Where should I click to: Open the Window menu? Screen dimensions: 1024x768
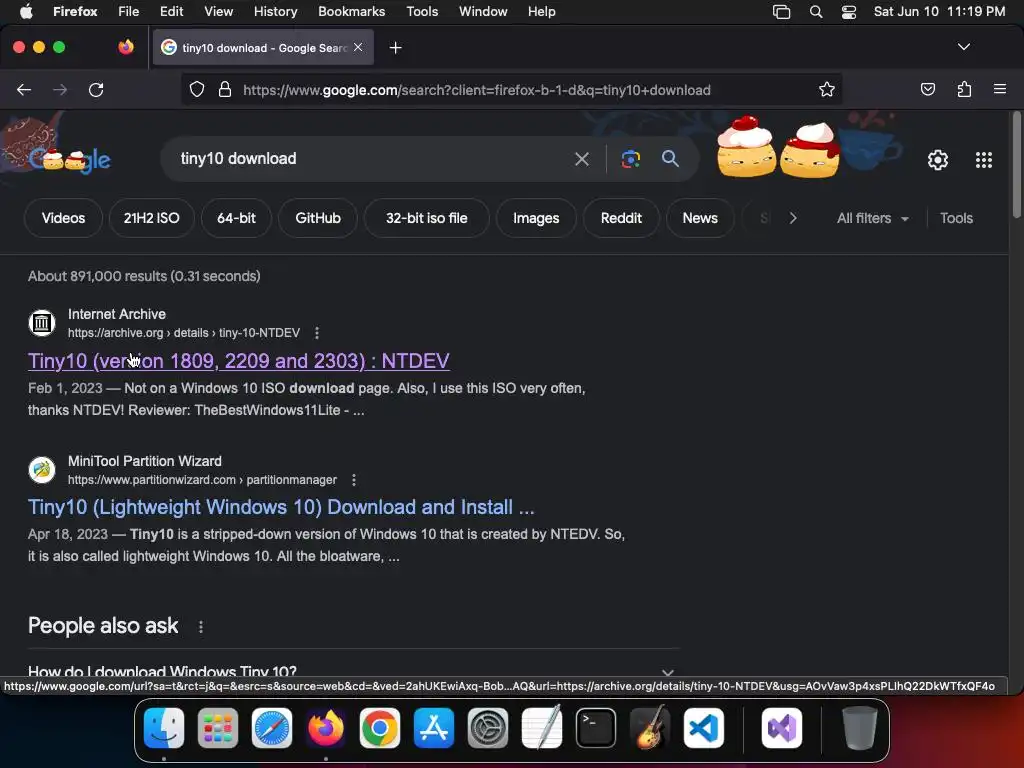(x=483, y=12)
